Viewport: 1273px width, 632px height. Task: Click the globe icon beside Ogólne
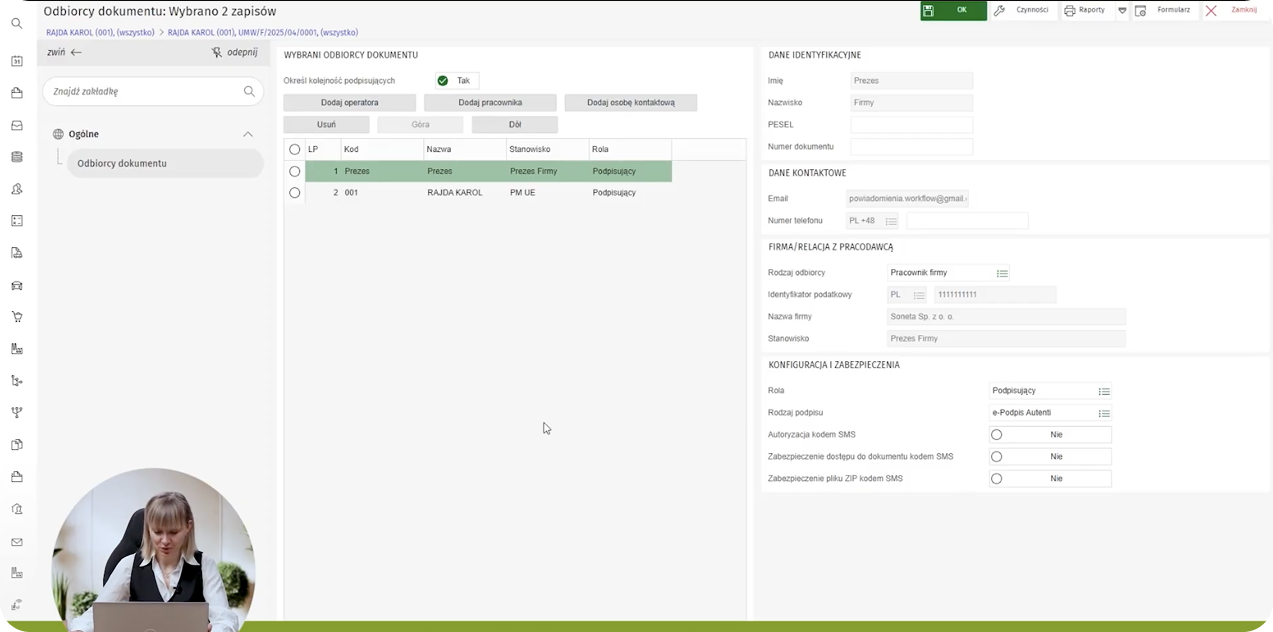point(58,134)
